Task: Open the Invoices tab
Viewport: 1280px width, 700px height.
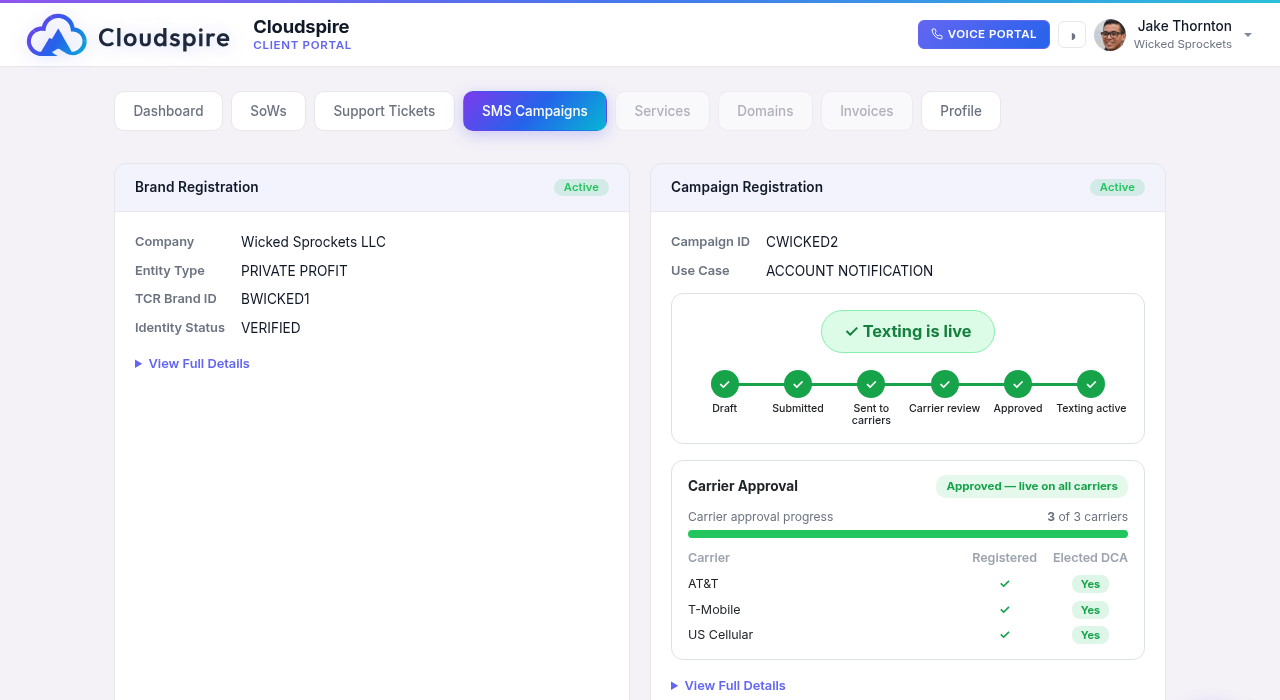Action: [x=866, y=111]
